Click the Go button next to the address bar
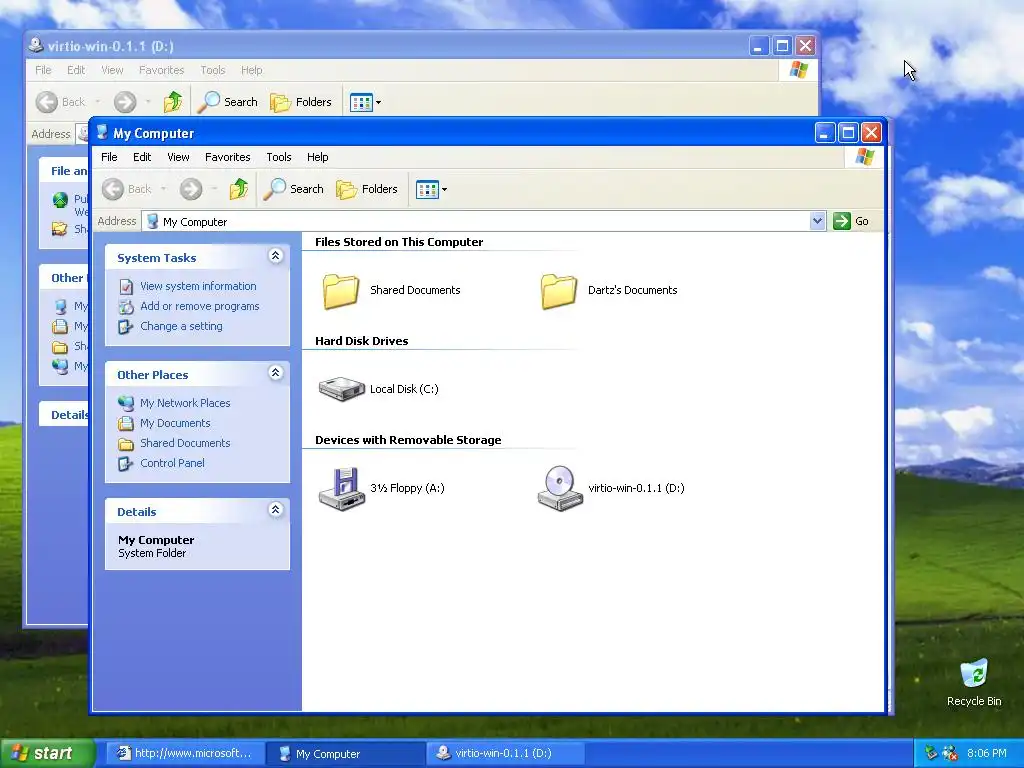This screenshot has height=768, width=1024. coord(851,221)
